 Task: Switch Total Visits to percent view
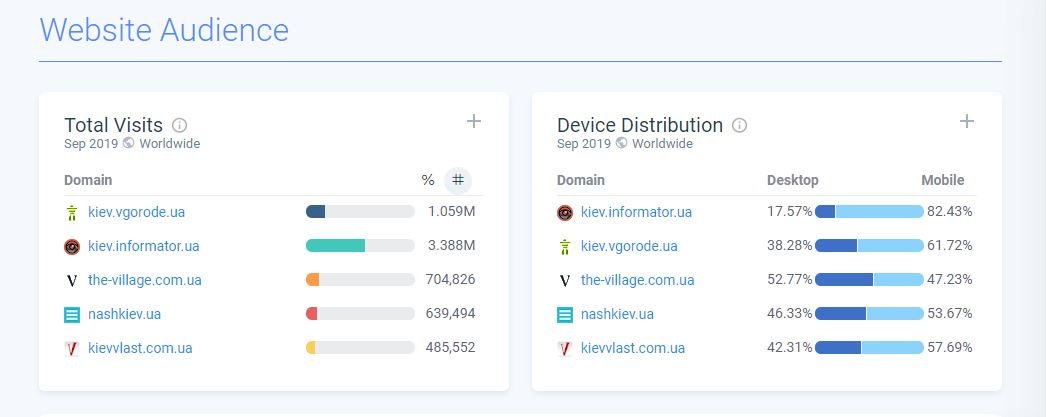pos(428,180)
